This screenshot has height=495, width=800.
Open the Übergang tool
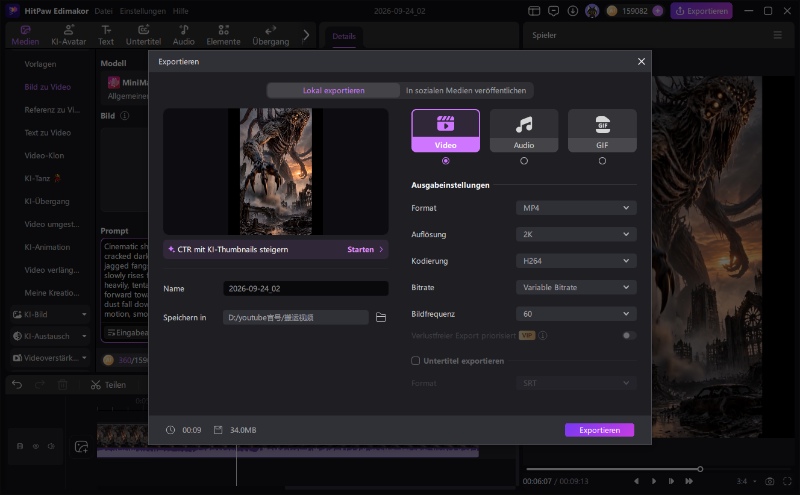point(270,35)
